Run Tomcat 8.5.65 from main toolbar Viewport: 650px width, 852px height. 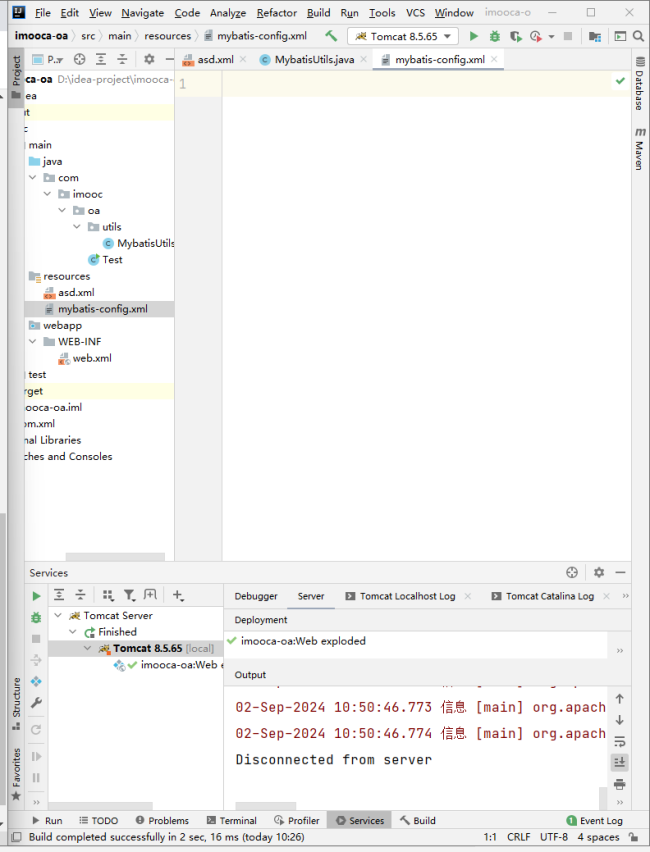[x=473, y=36]
